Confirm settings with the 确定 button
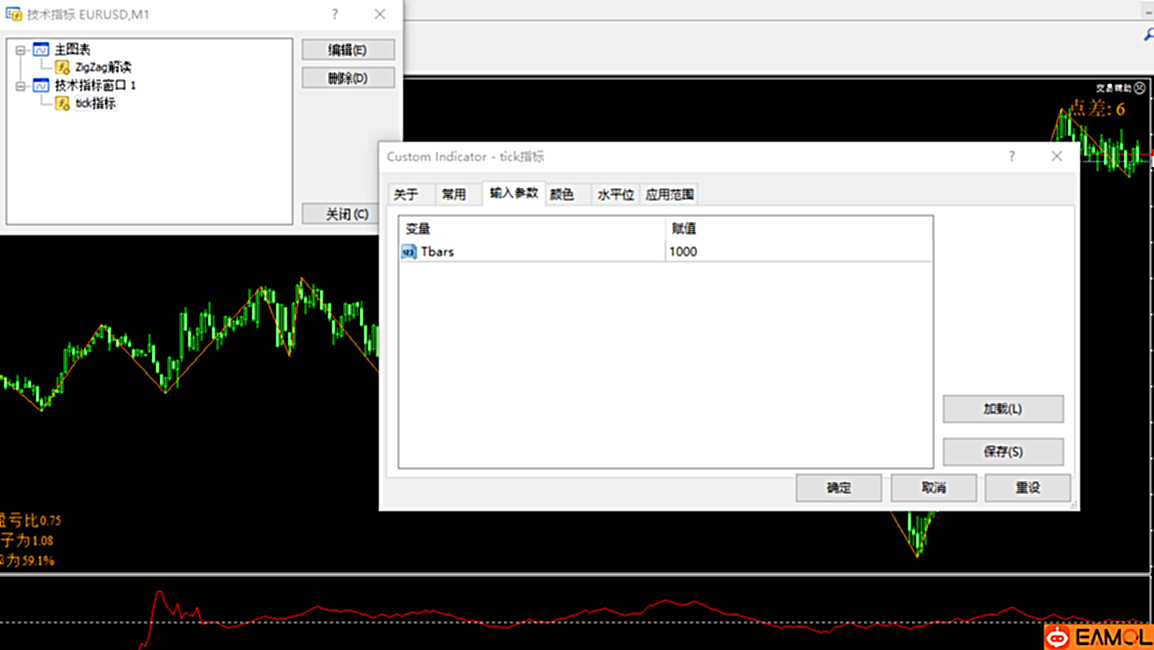The image size is (1154, 650). pyautogui.click(x=838, y=488)
